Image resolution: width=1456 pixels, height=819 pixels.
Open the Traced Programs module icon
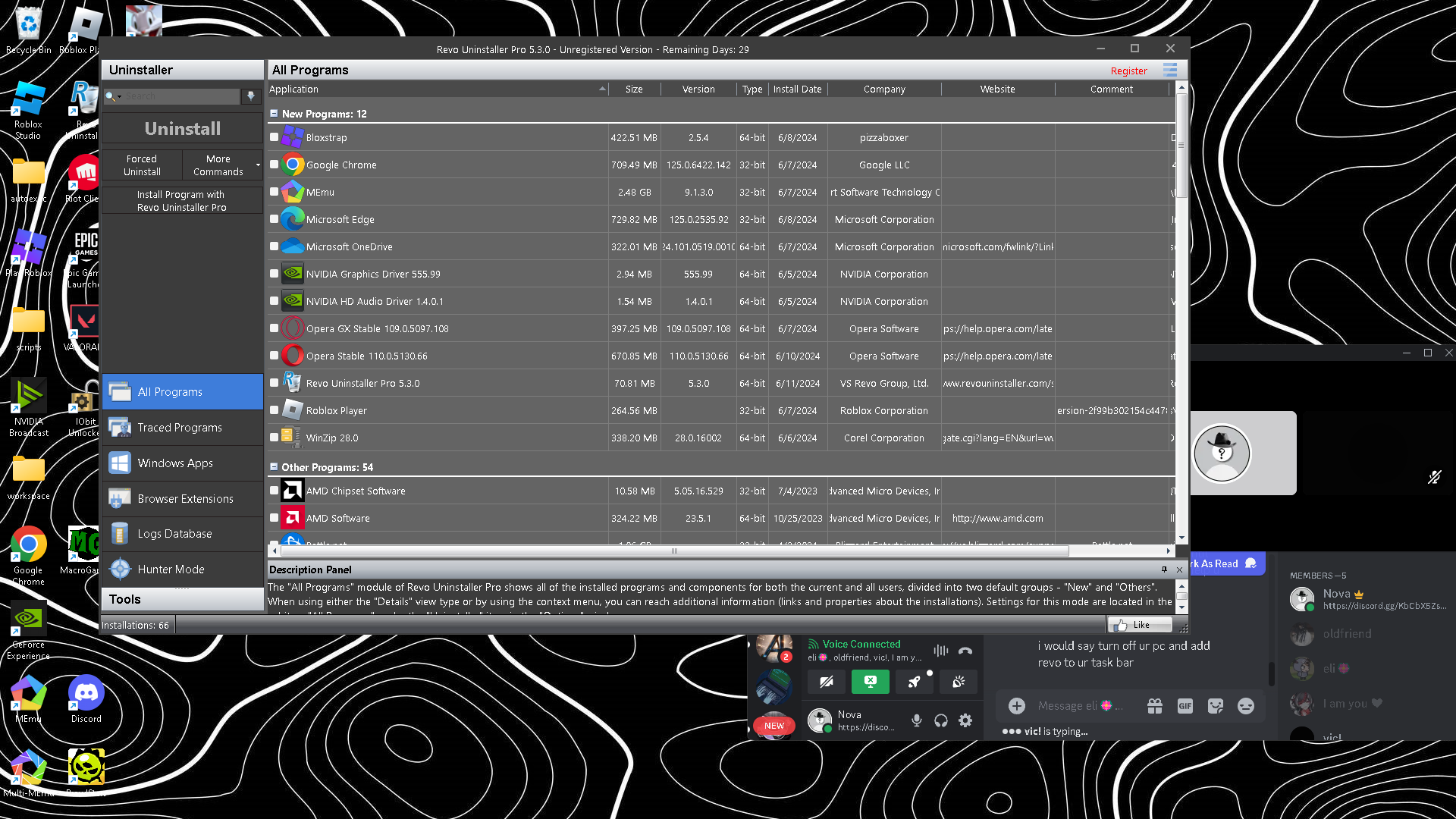(120, 428)
